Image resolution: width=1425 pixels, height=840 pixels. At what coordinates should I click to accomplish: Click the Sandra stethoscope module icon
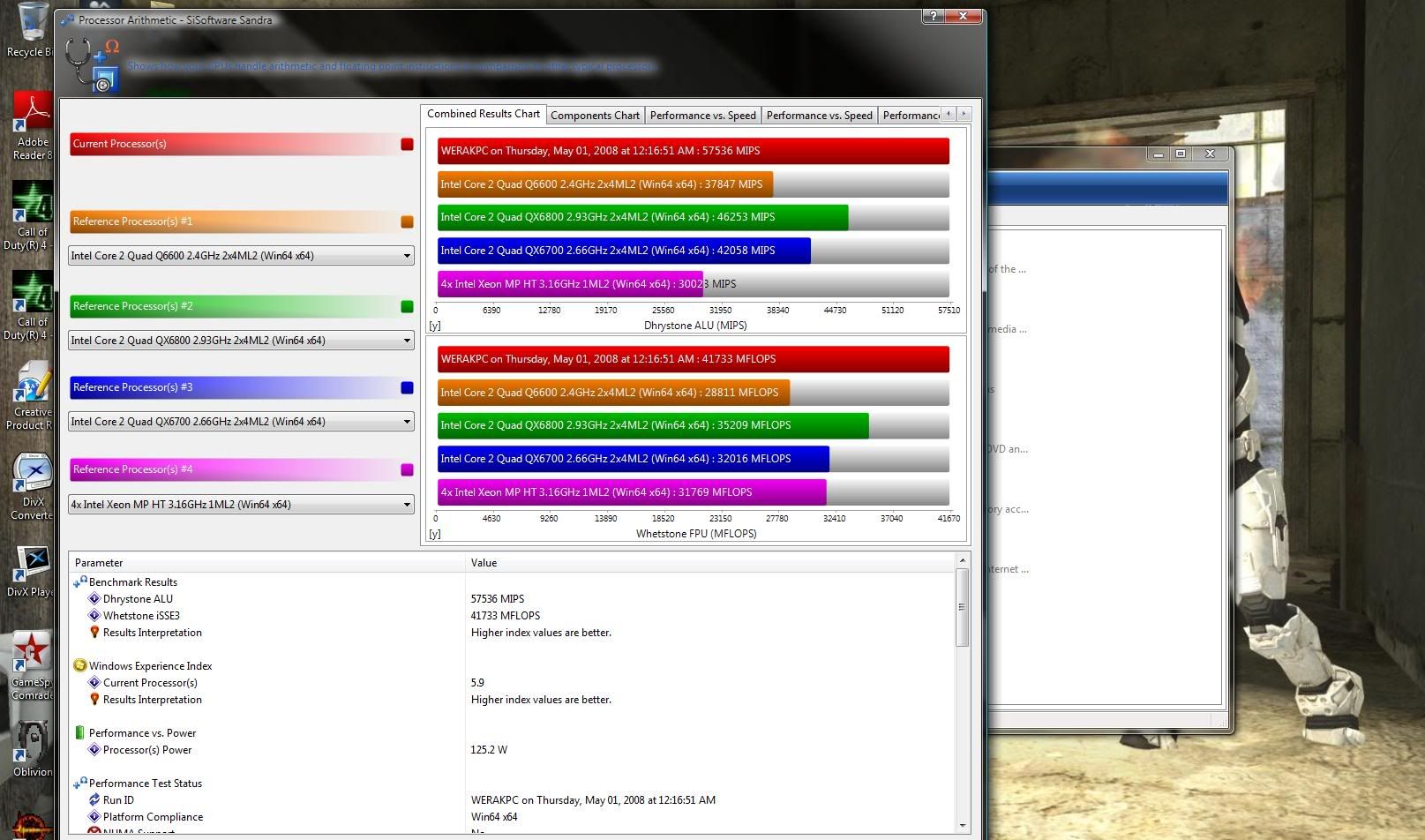(91, 64)
